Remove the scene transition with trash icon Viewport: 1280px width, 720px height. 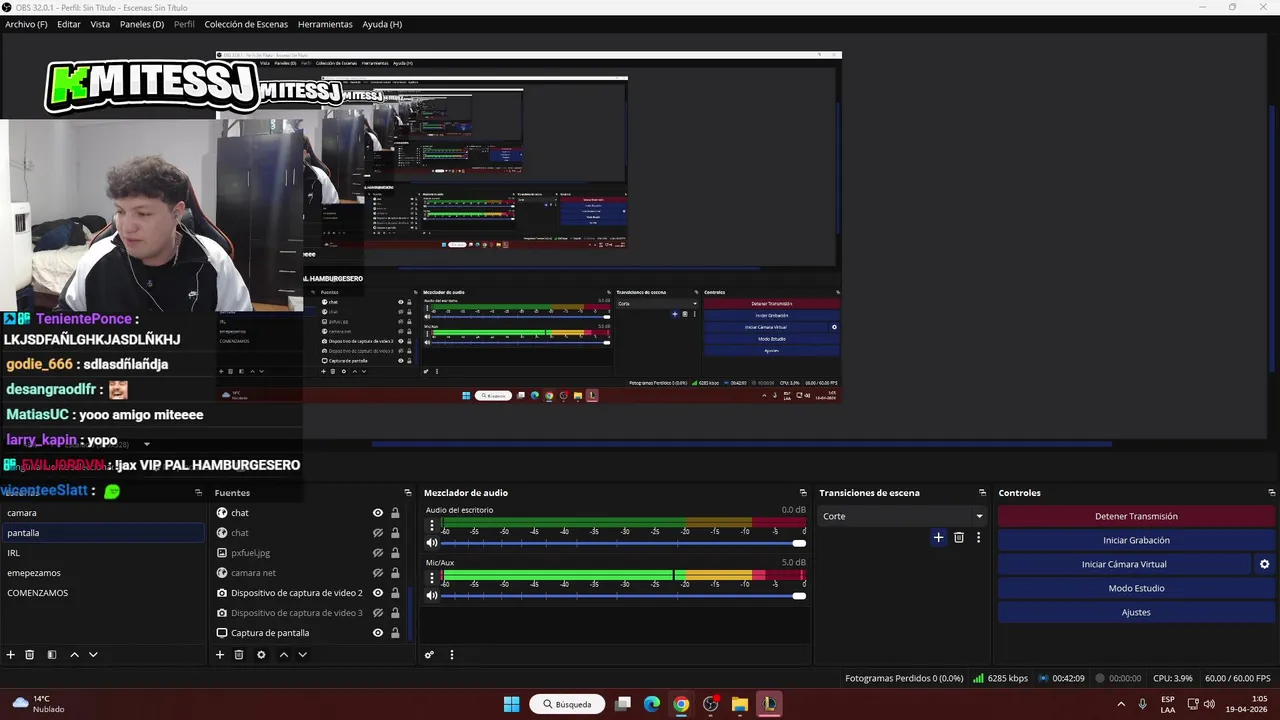coord(958,537)
